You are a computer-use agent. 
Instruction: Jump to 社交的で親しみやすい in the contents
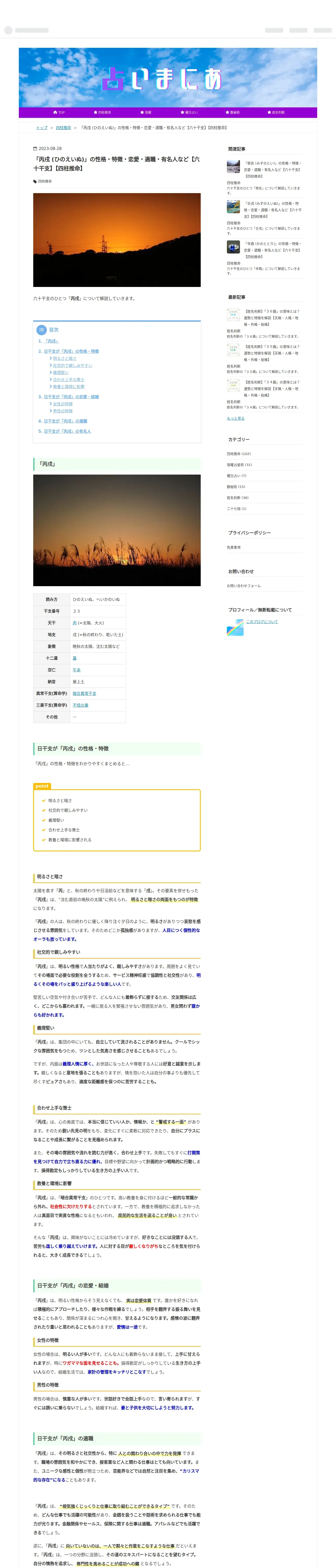click(x=72, y=366)
